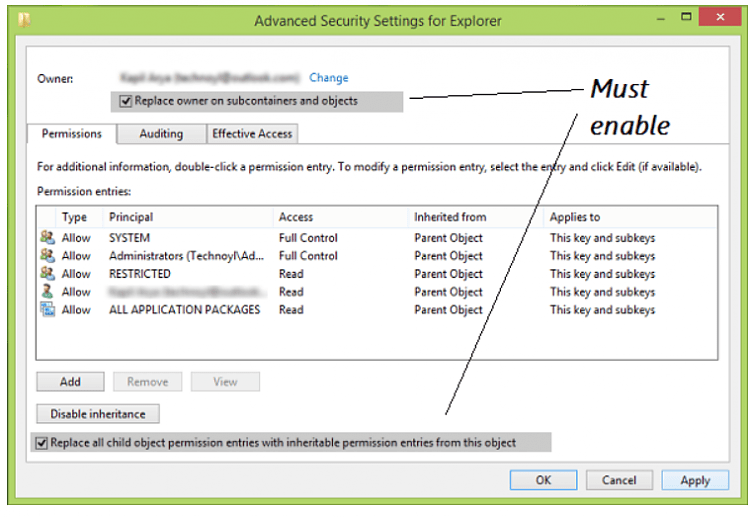Click Full Control in Administrators row
The height and width of the screenshot is (517, 750).
pos(308,256)
